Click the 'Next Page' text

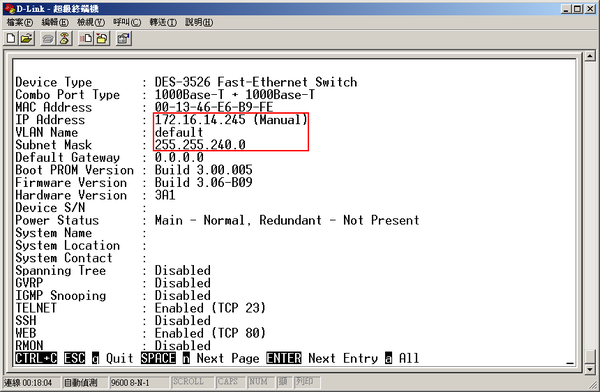228,358
